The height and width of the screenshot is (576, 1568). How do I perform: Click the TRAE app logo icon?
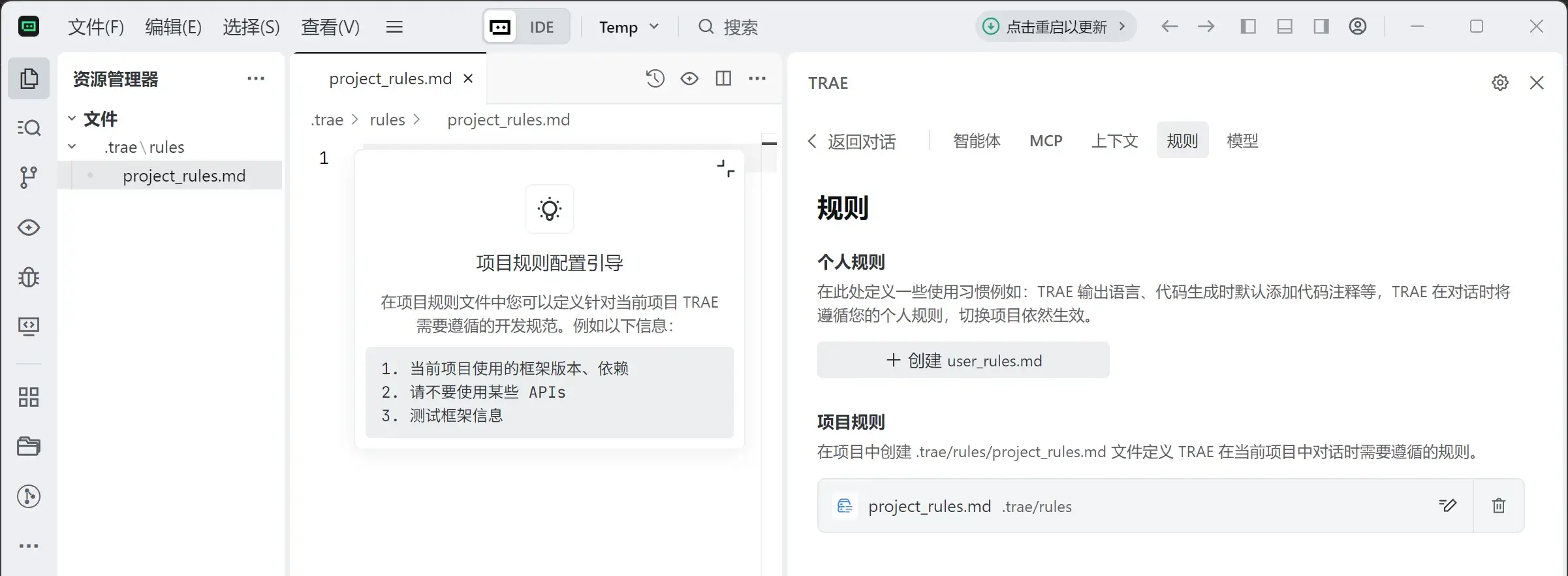[28, 27]
